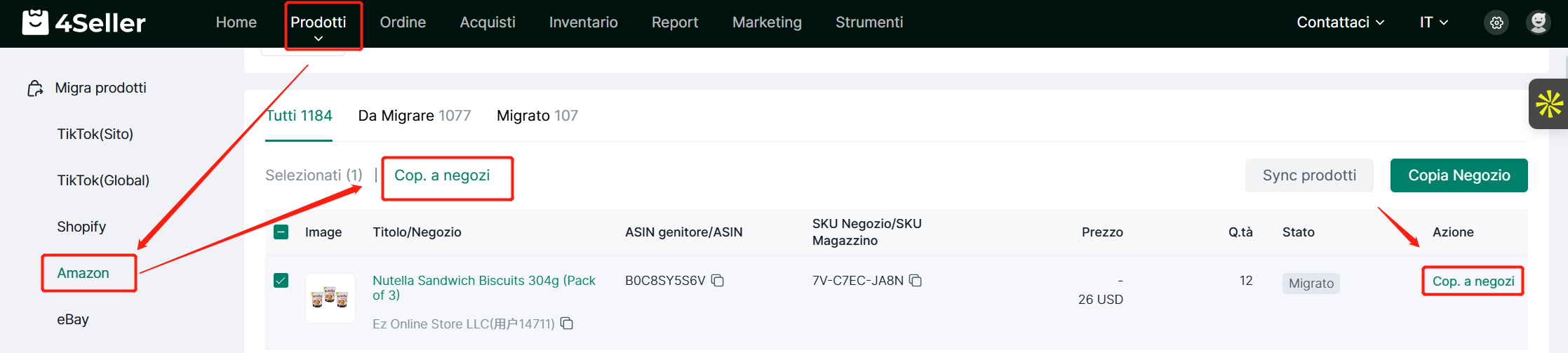Copy the SKU 7V-C7EC-JA8N icon
This screenshot has height=353, width=1568.
916,281
